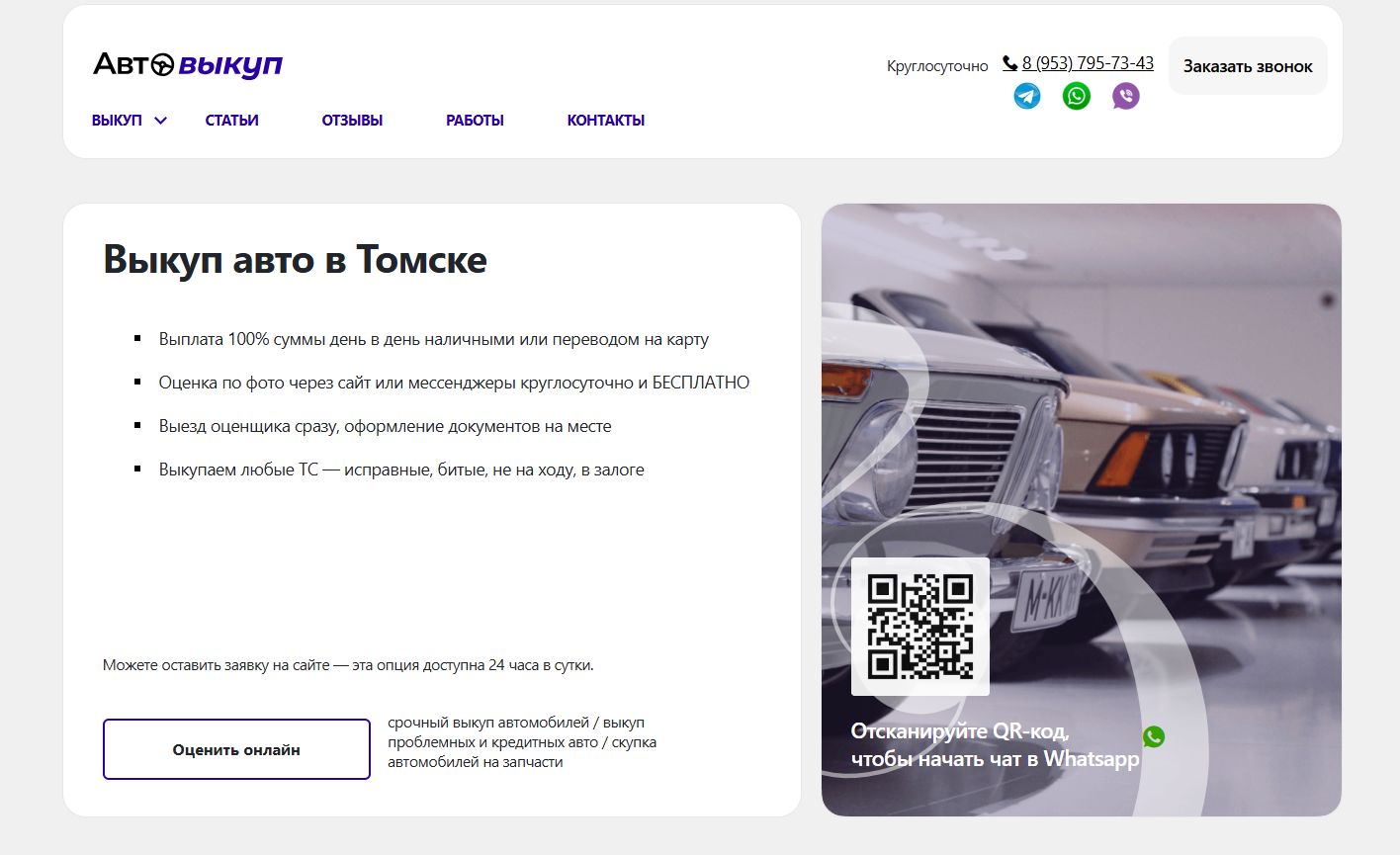Open the КОНТАКТЫ page
Image resolution: width=1400 pixels, height=855 pixels.
(605, 121)
